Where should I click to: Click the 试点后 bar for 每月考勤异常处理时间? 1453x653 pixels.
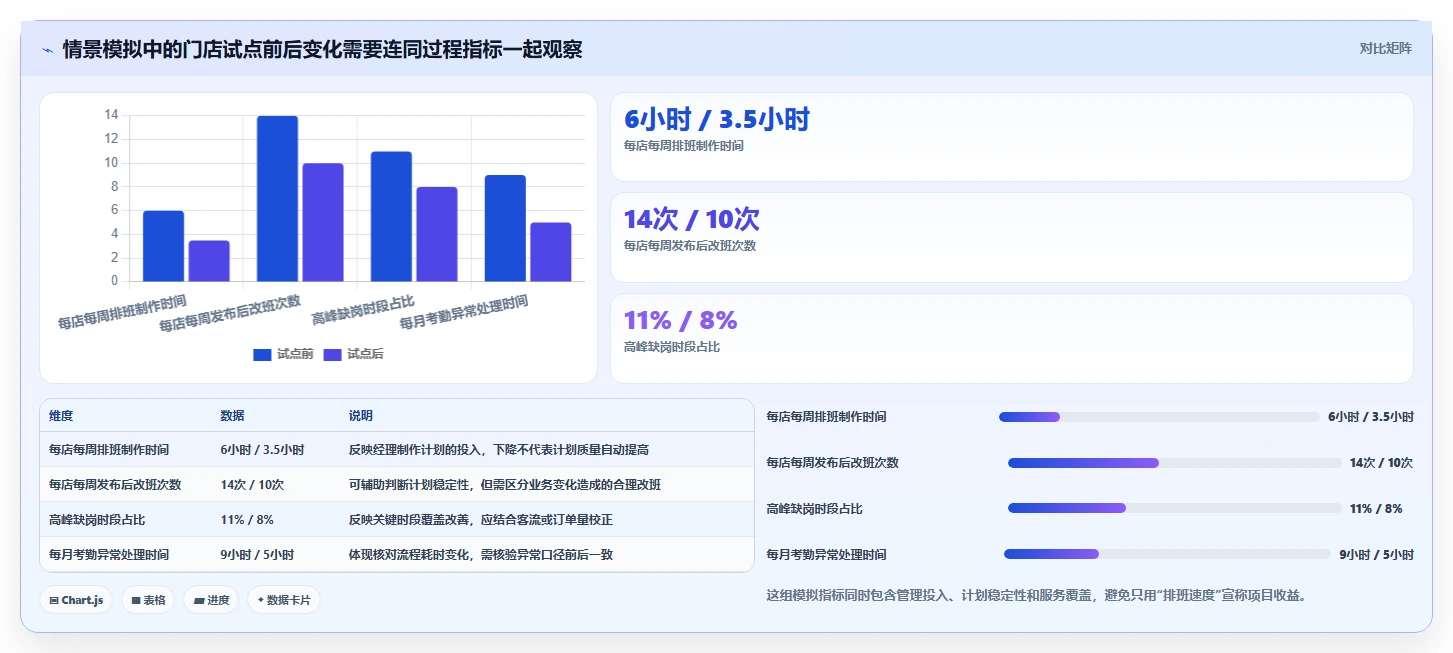click(551, 252)
